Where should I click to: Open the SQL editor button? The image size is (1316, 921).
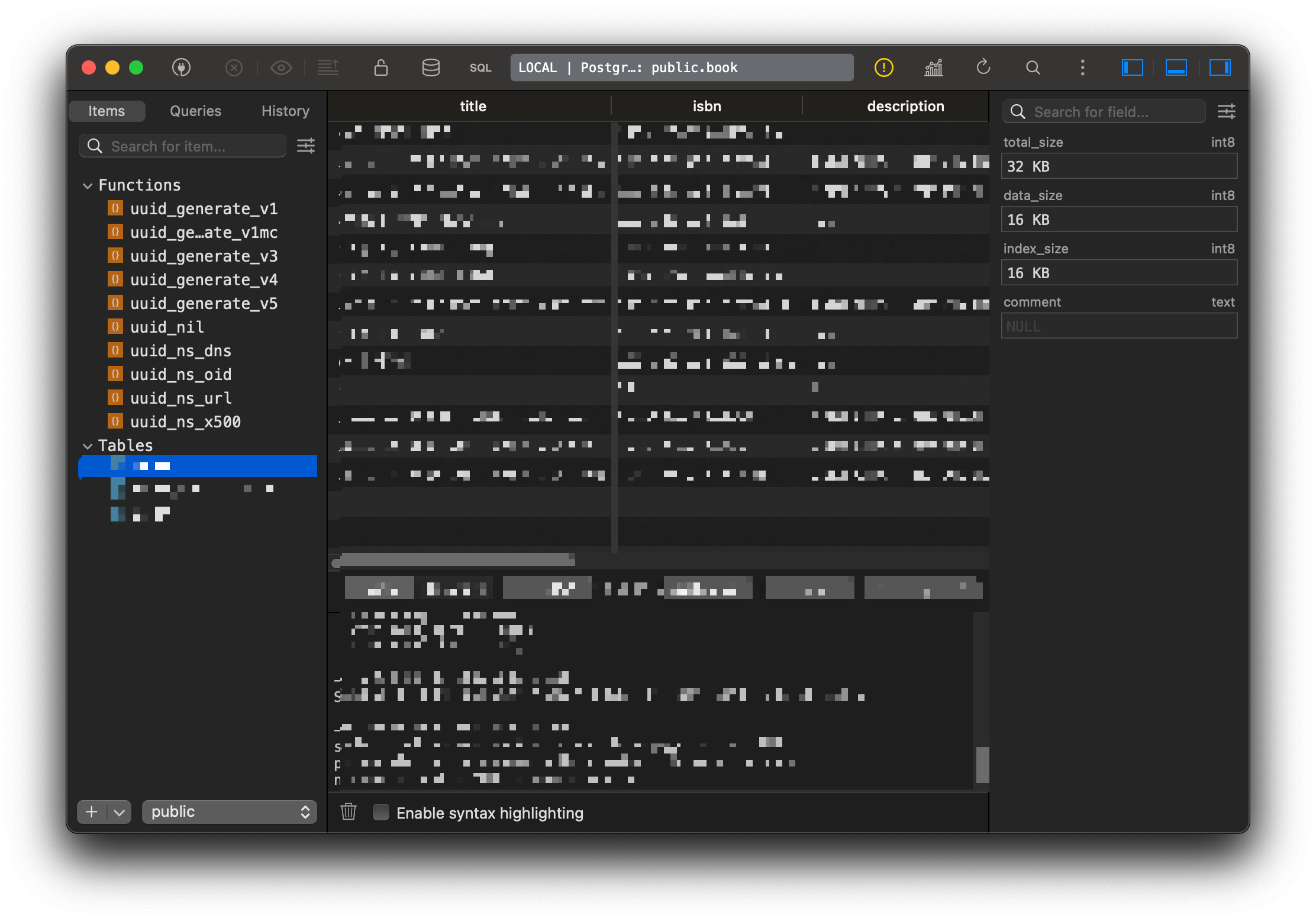[x=480, y=68]
